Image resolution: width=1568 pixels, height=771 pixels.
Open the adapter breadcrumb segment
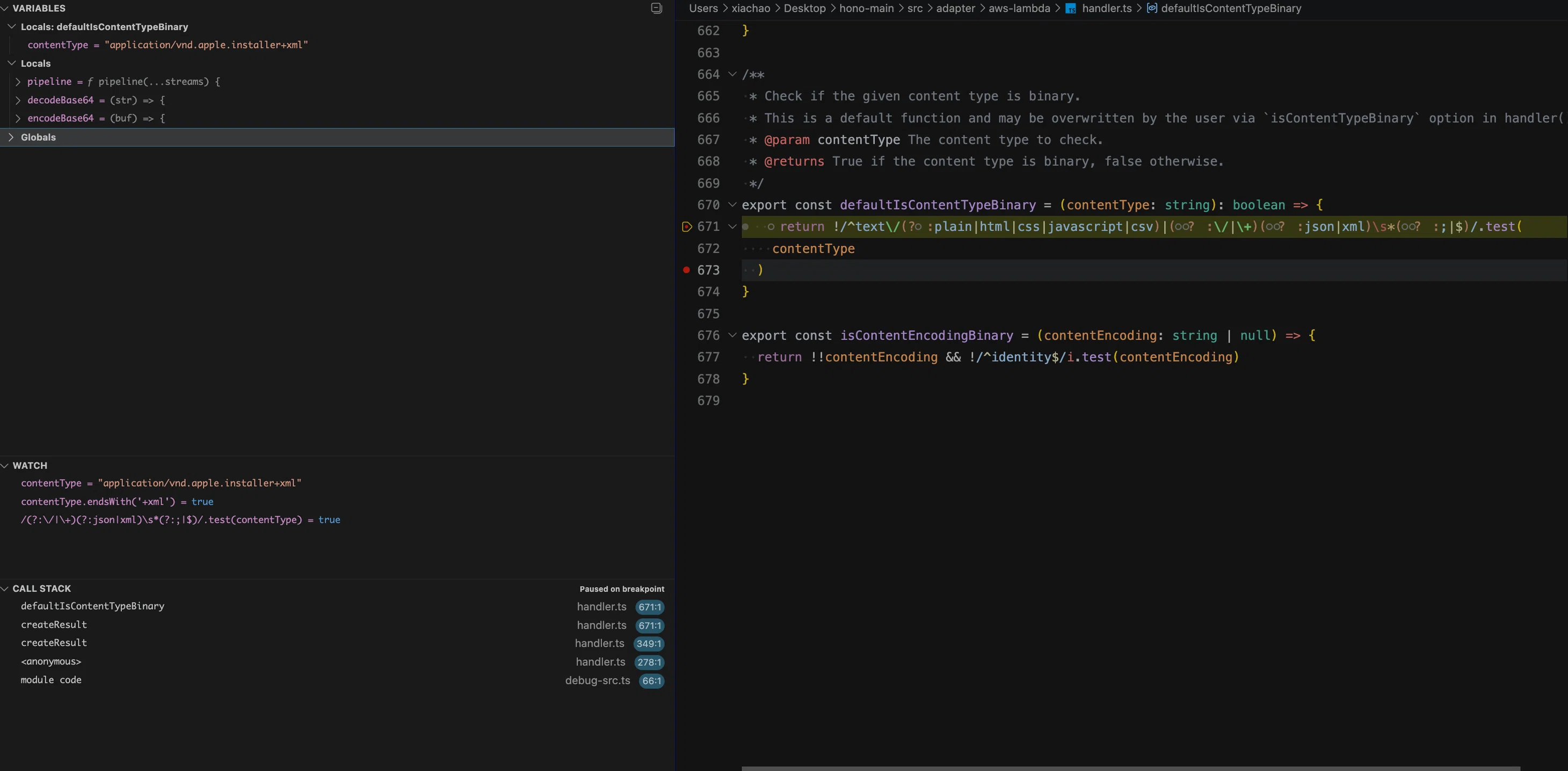pyautogui.click(x=956, y=9)
